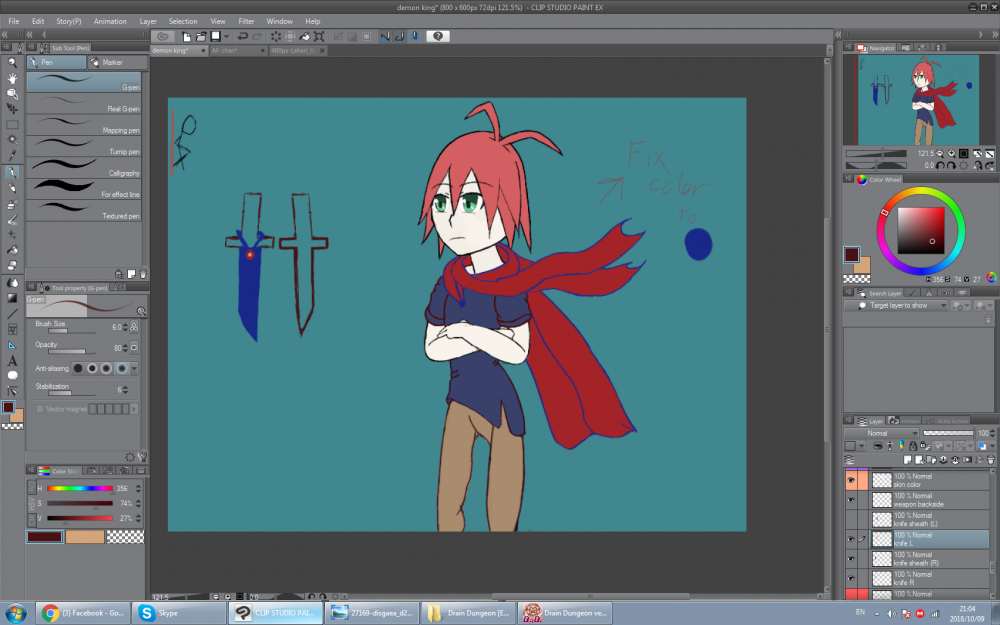
Task: Select the tan sub color swatch under color wheel
Action: [864, 267]
